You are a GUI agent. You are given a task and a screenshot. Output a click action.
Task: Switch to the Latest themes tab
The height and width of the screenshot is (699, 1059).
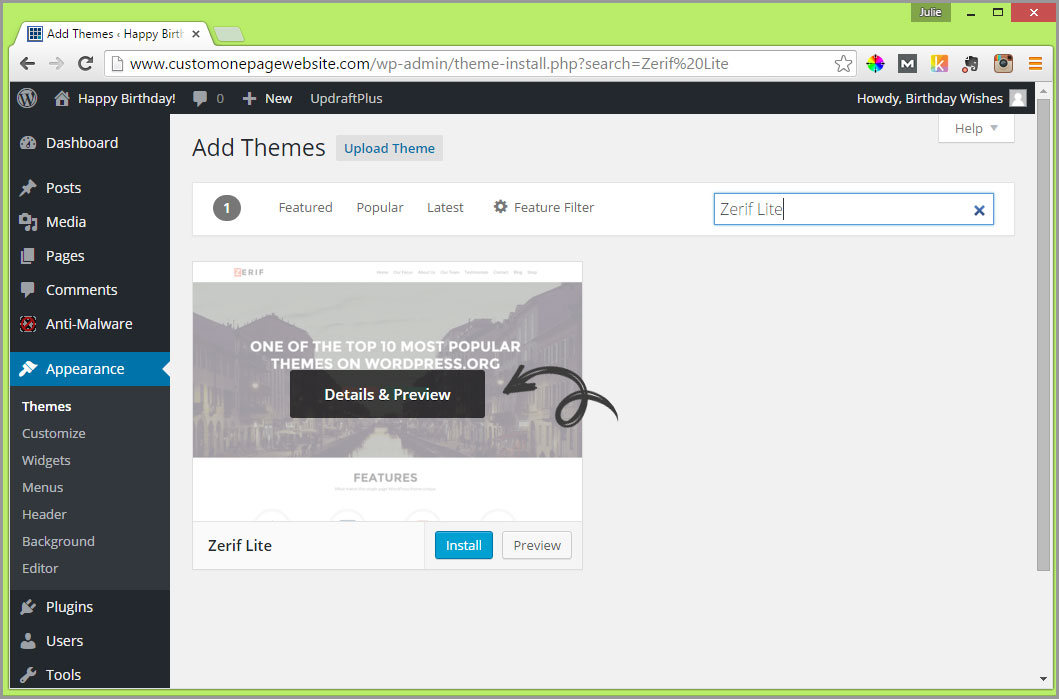point(445,207)
